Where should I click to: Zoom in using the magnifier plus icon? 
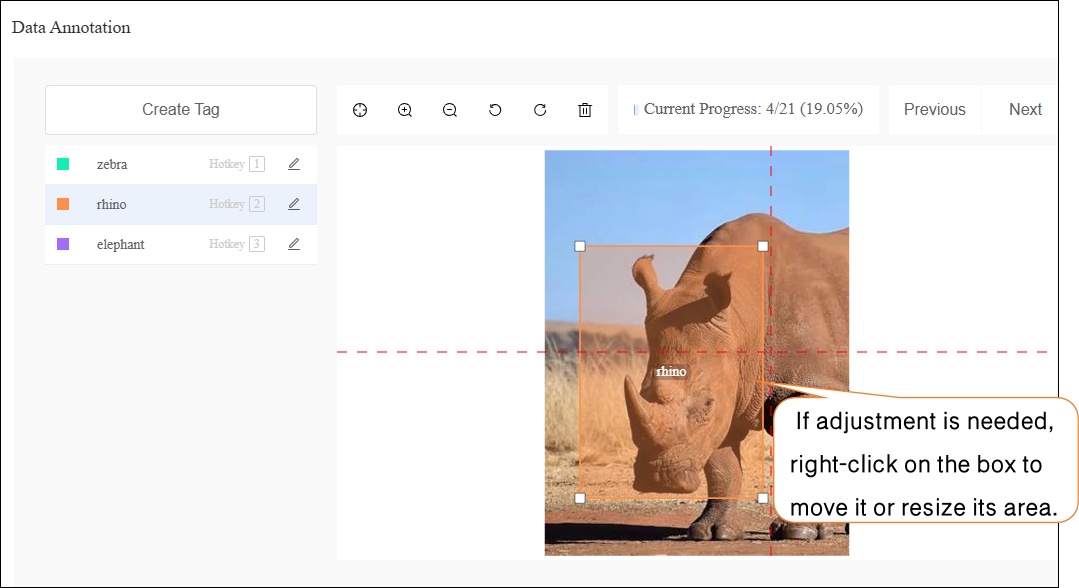click(x=405, y=110)
